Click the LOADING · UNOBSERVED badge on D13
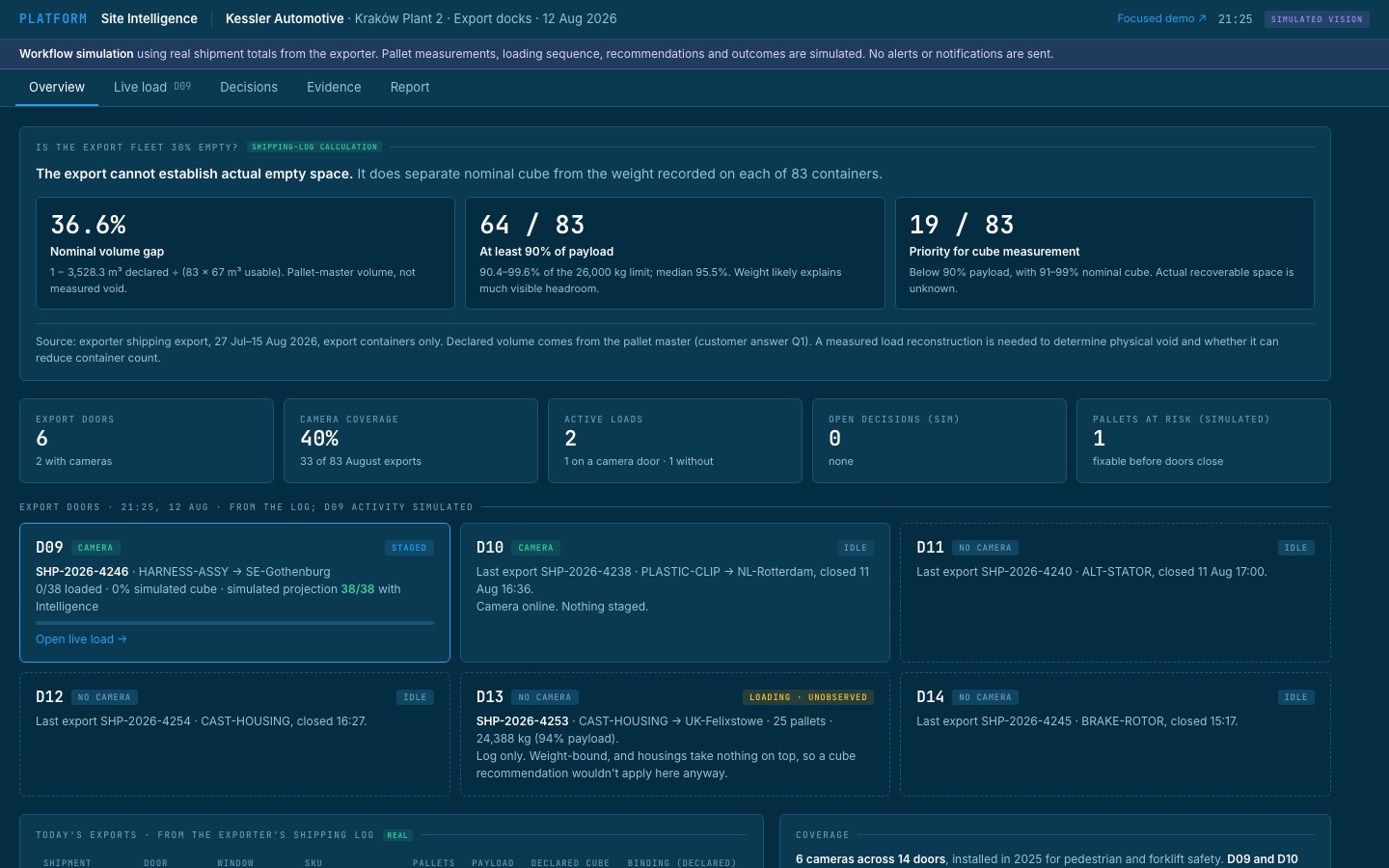 [x=808, y=697]
